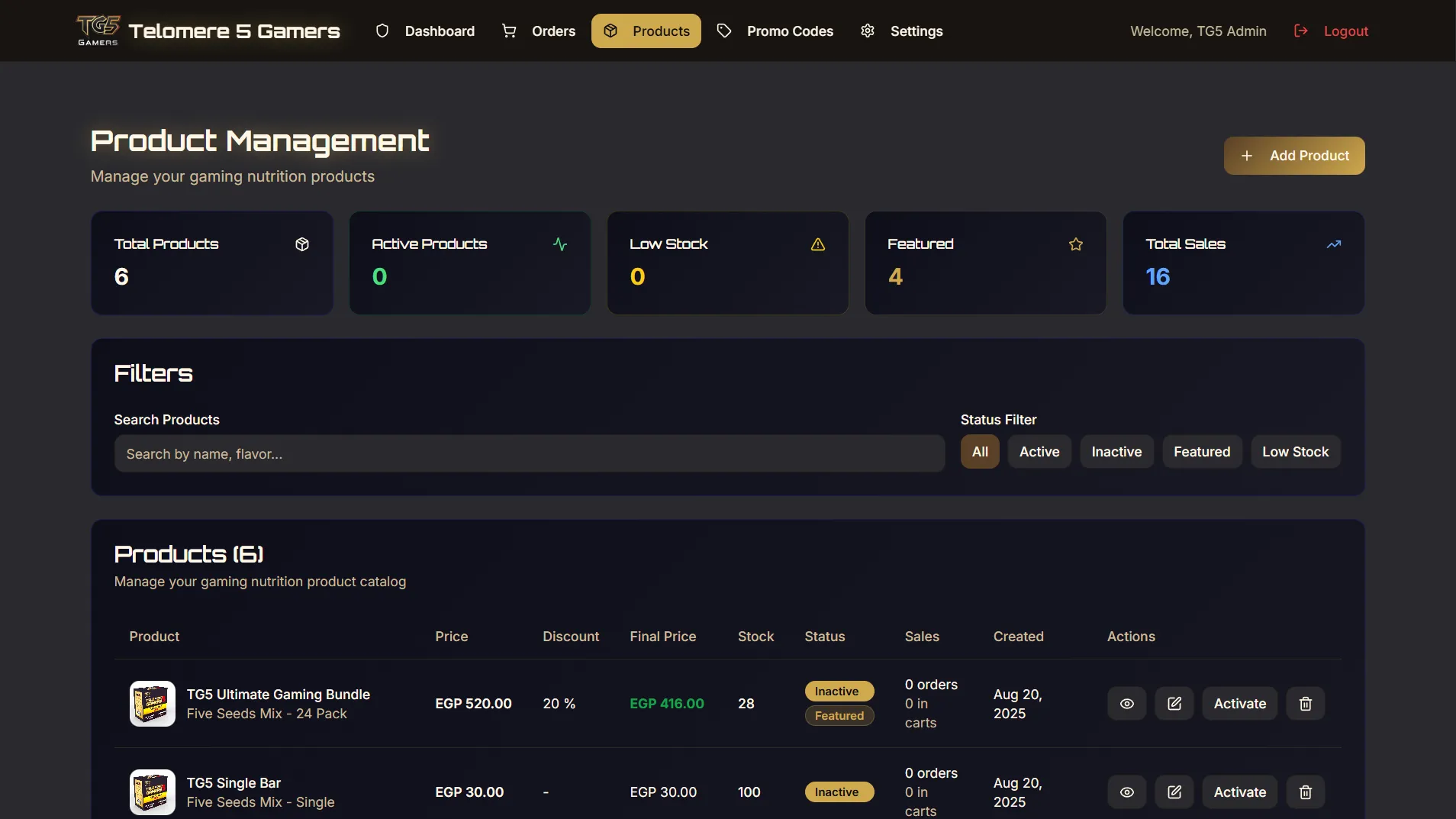Click the plus icon in Add Product

pyautogui.click(x=1247, y=156)
